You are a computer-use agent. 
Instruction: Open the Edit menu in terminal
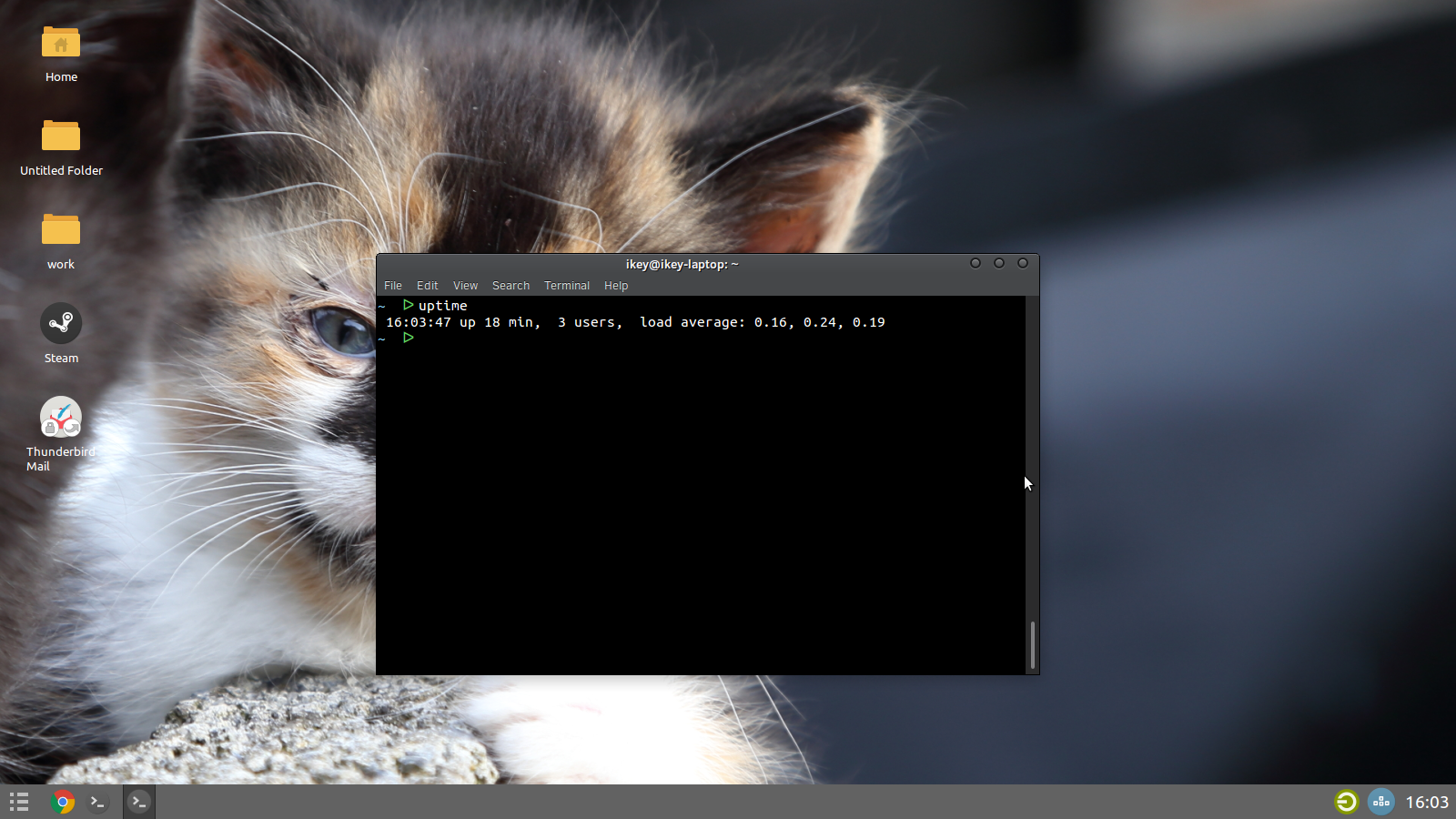point(427,286)
